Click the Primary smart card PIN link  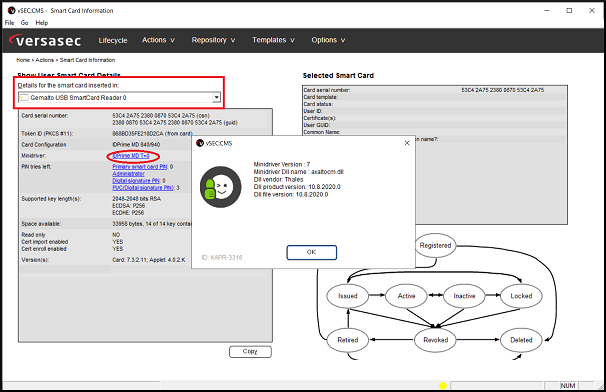[140, 167]
